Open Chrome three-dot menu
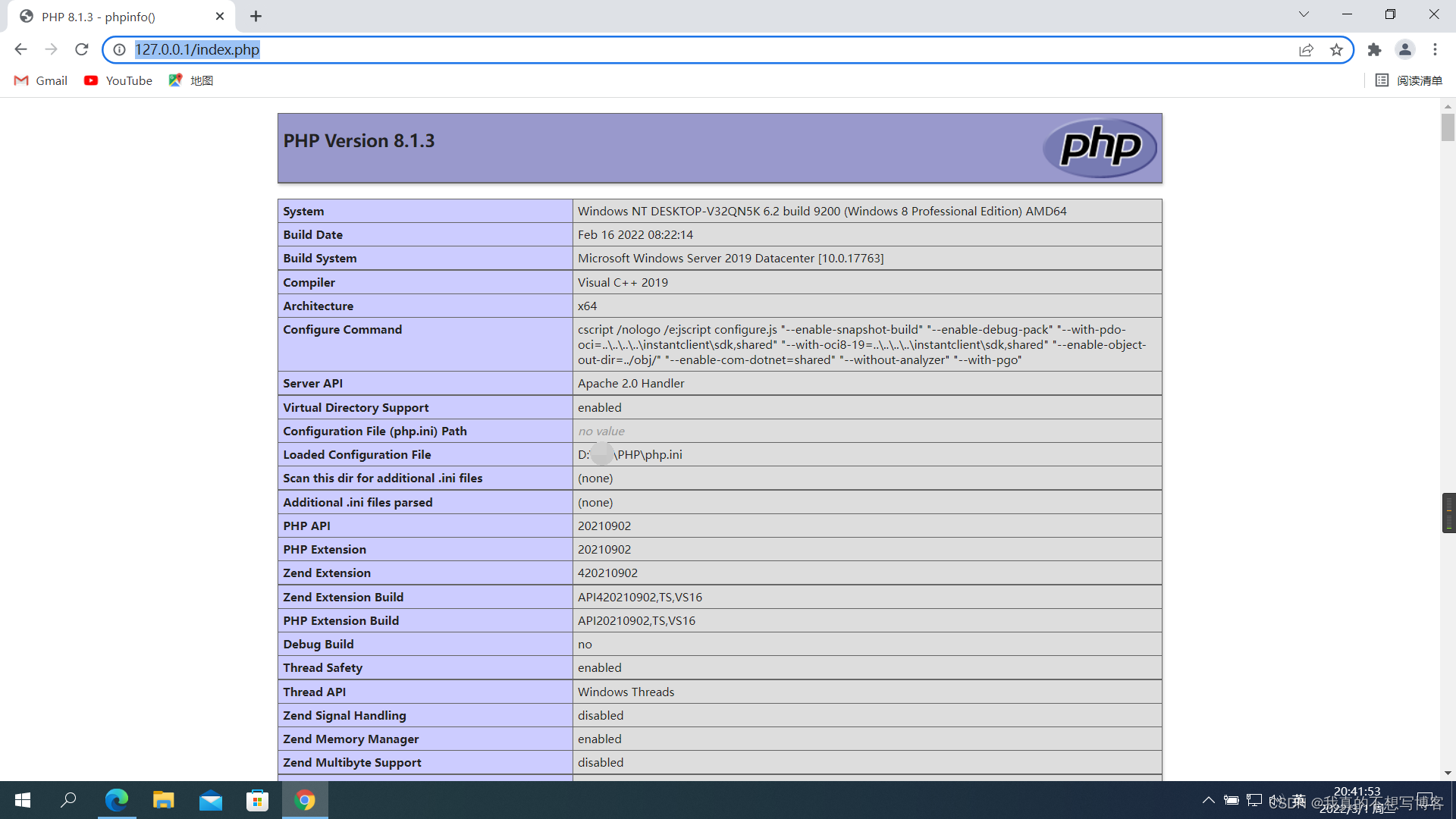This screenshot has height=819, width=1456. pyautogui.click(x=1435, y=49)
